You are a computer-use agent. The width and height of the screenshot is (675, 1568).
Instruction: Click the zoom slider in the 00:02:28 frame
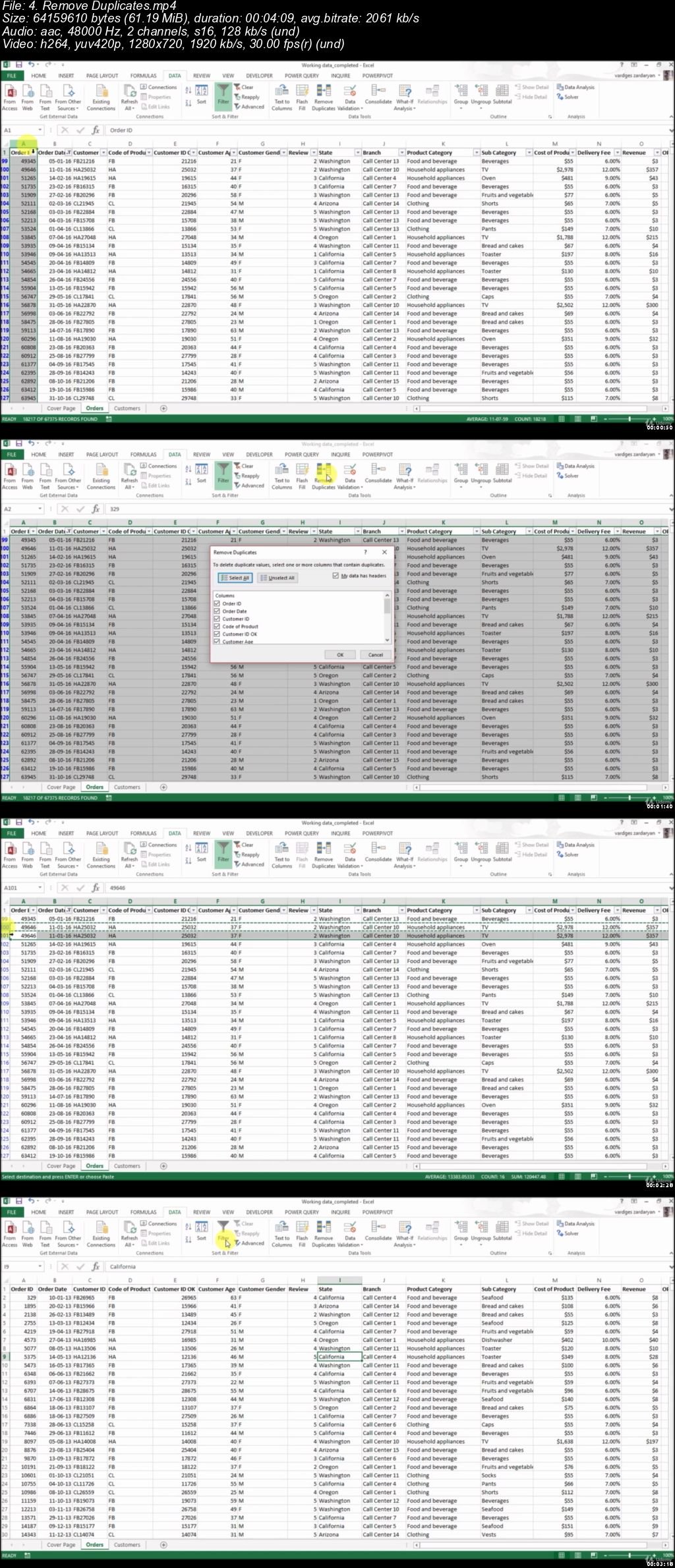pos(630,1177)
